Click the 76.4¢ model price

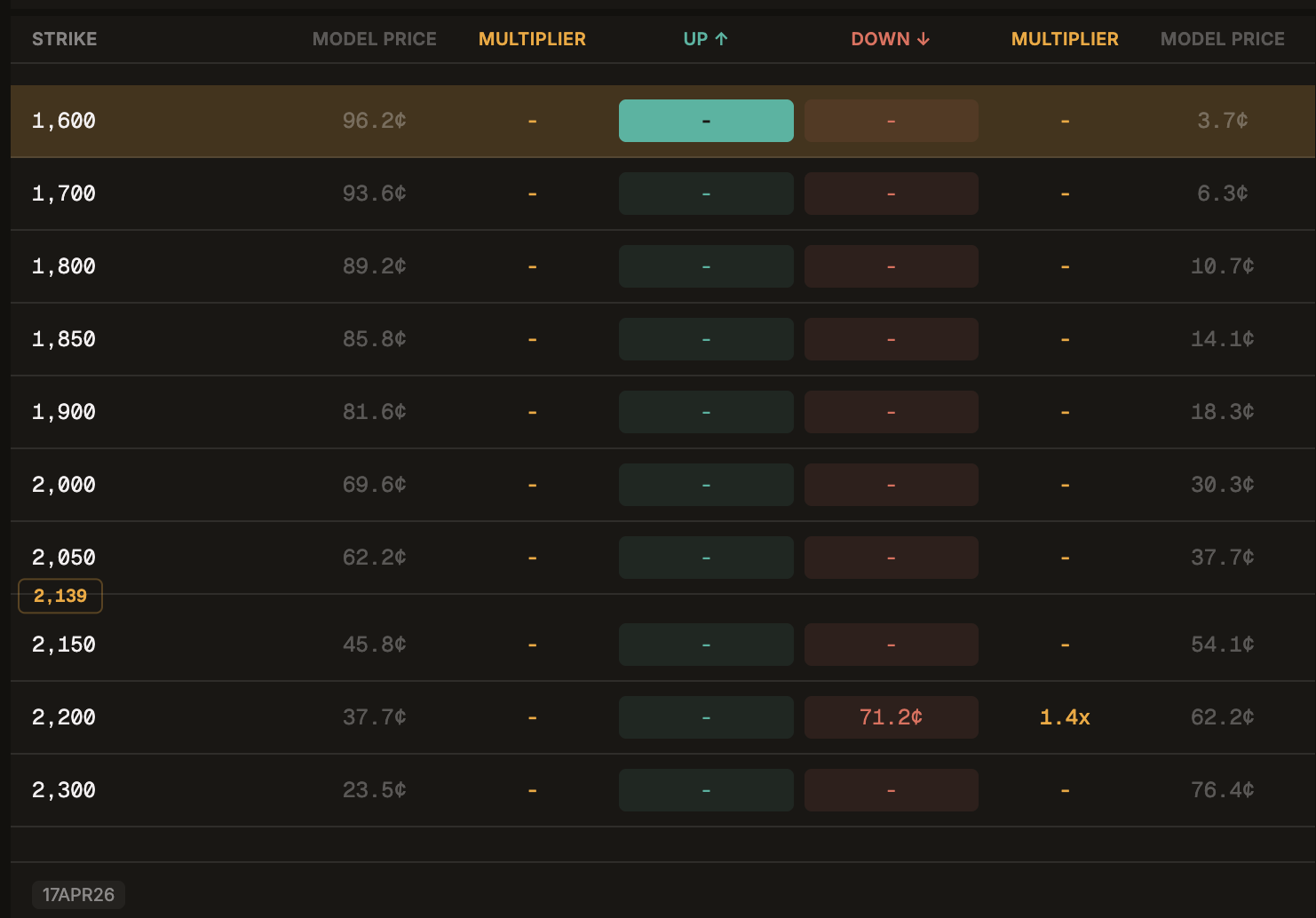tap(1223, 790)
